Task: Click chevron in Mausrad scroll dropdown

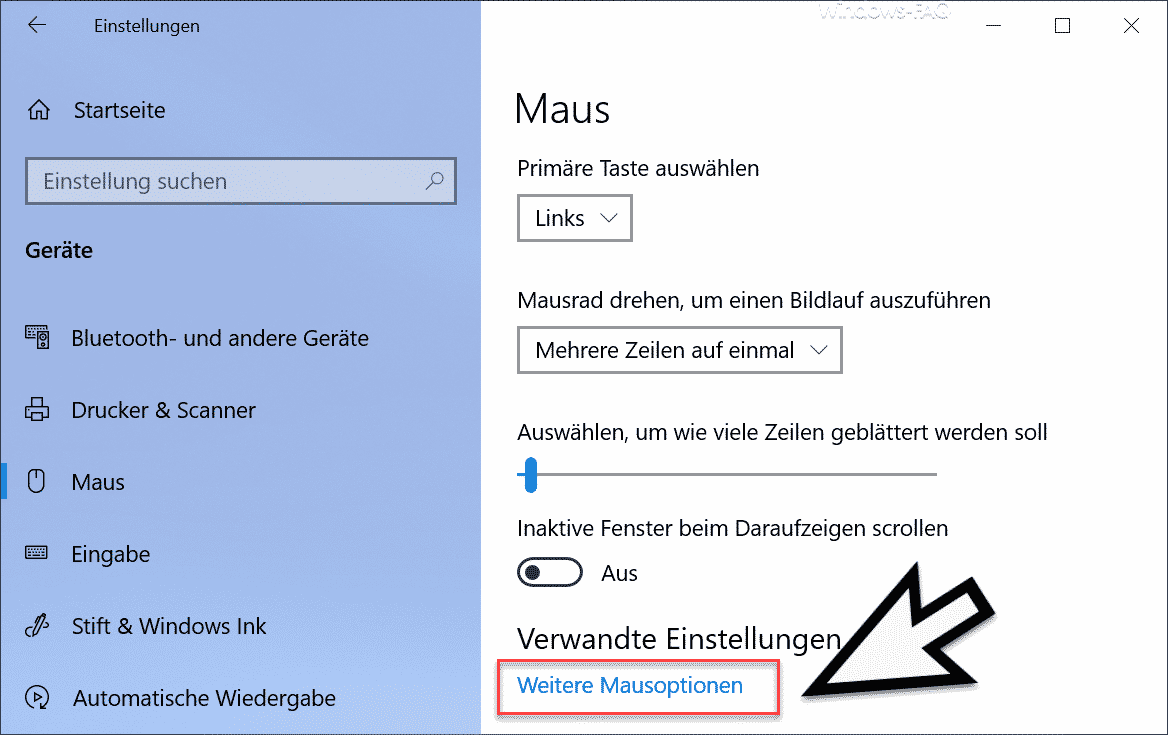Action: [819, 350]
